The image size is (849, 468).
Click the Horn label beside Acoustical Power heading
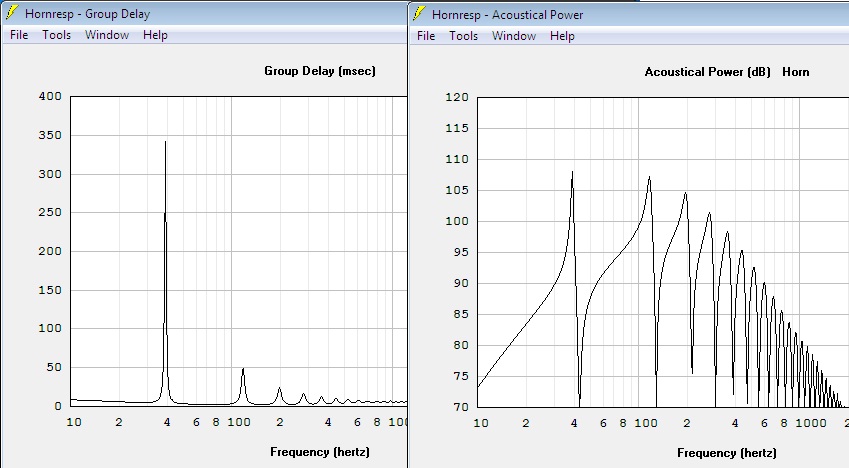tap(795, 72)
